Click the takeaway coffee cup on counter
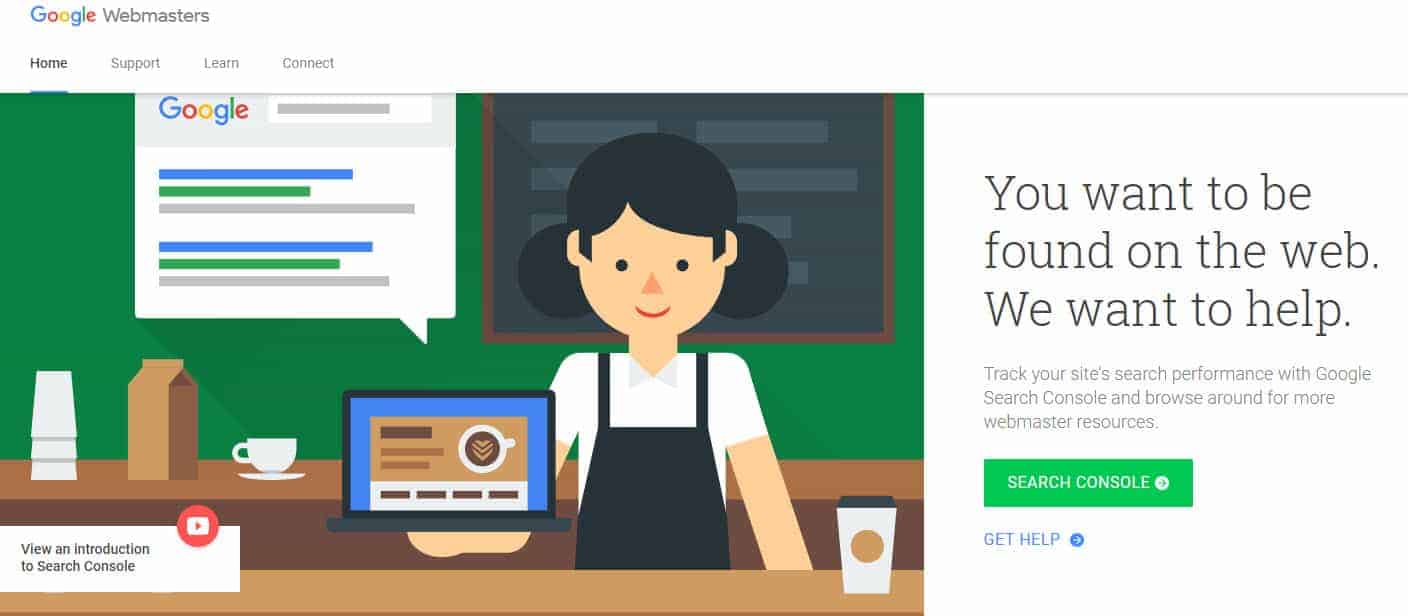The image size is (1408, 616). 866,544
